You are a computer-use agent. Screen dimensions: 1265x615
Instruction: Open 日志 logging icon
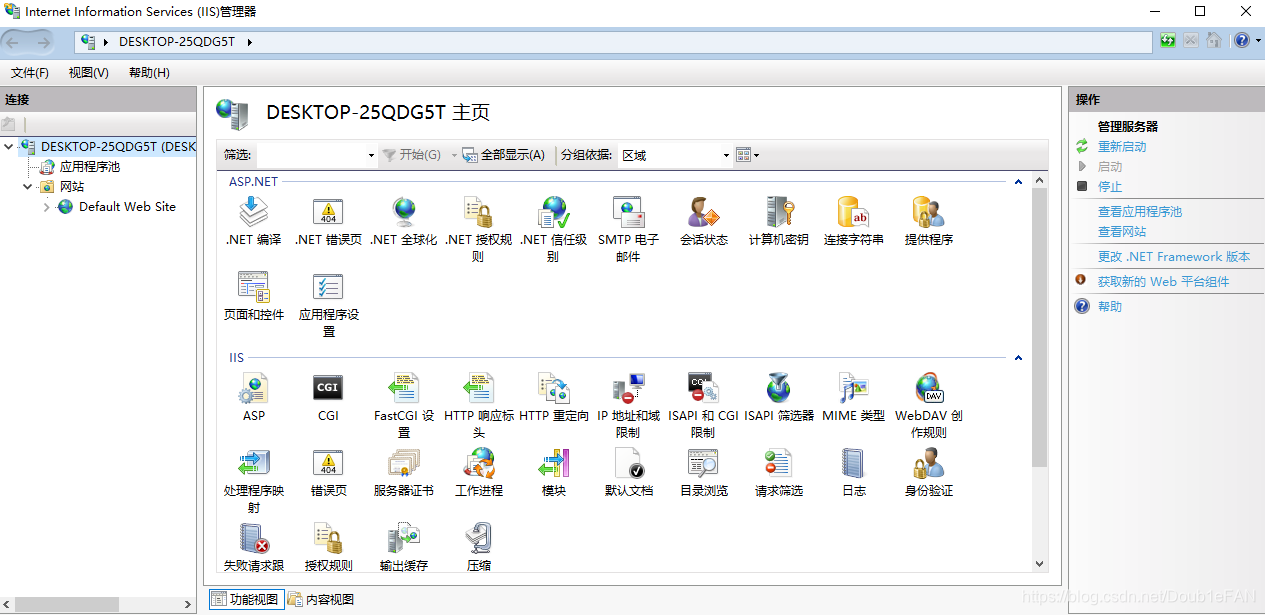[x=853, y=463]
